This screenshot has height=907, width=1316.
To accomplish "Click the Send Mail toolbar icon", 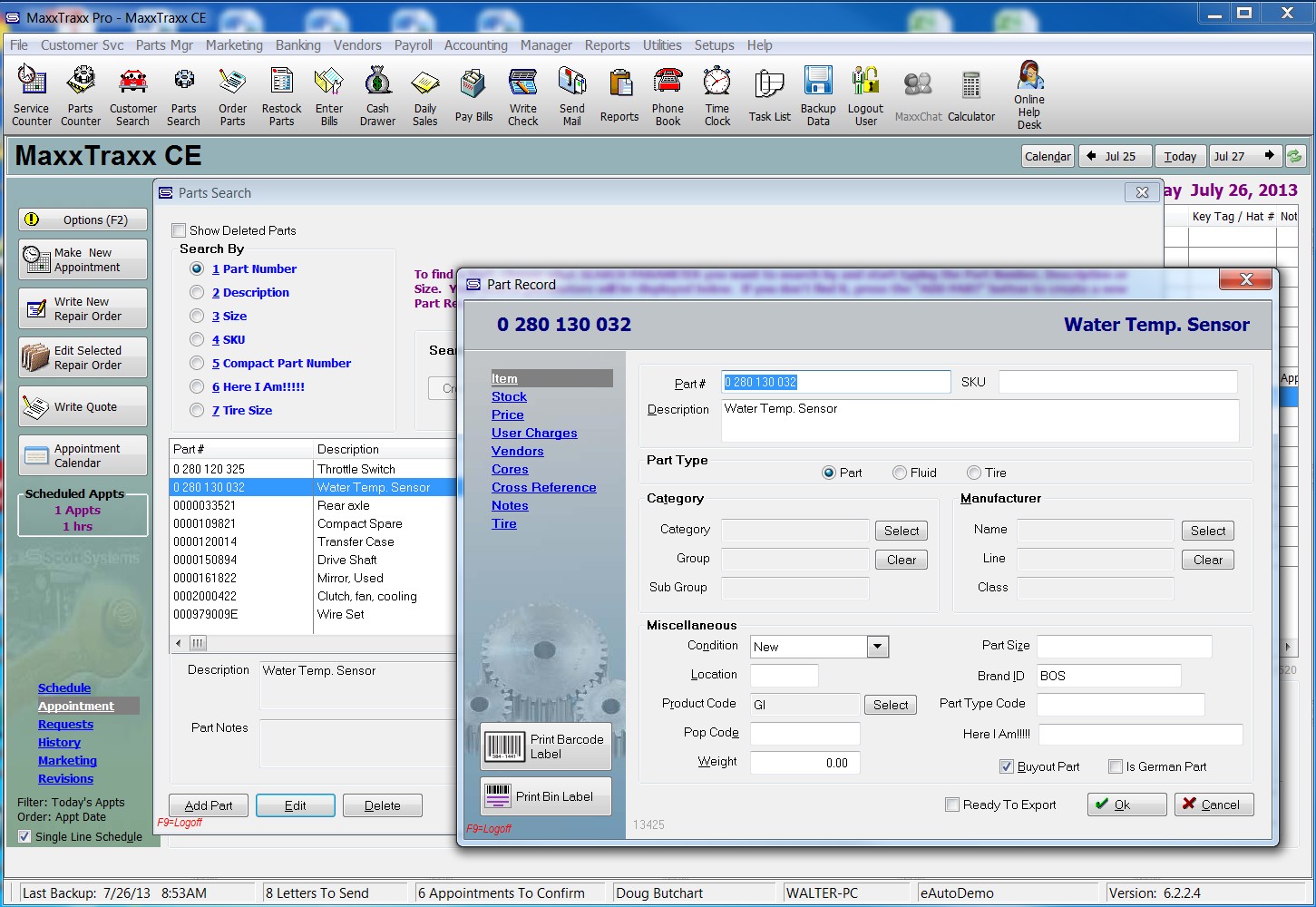I will tap(571, 95).
